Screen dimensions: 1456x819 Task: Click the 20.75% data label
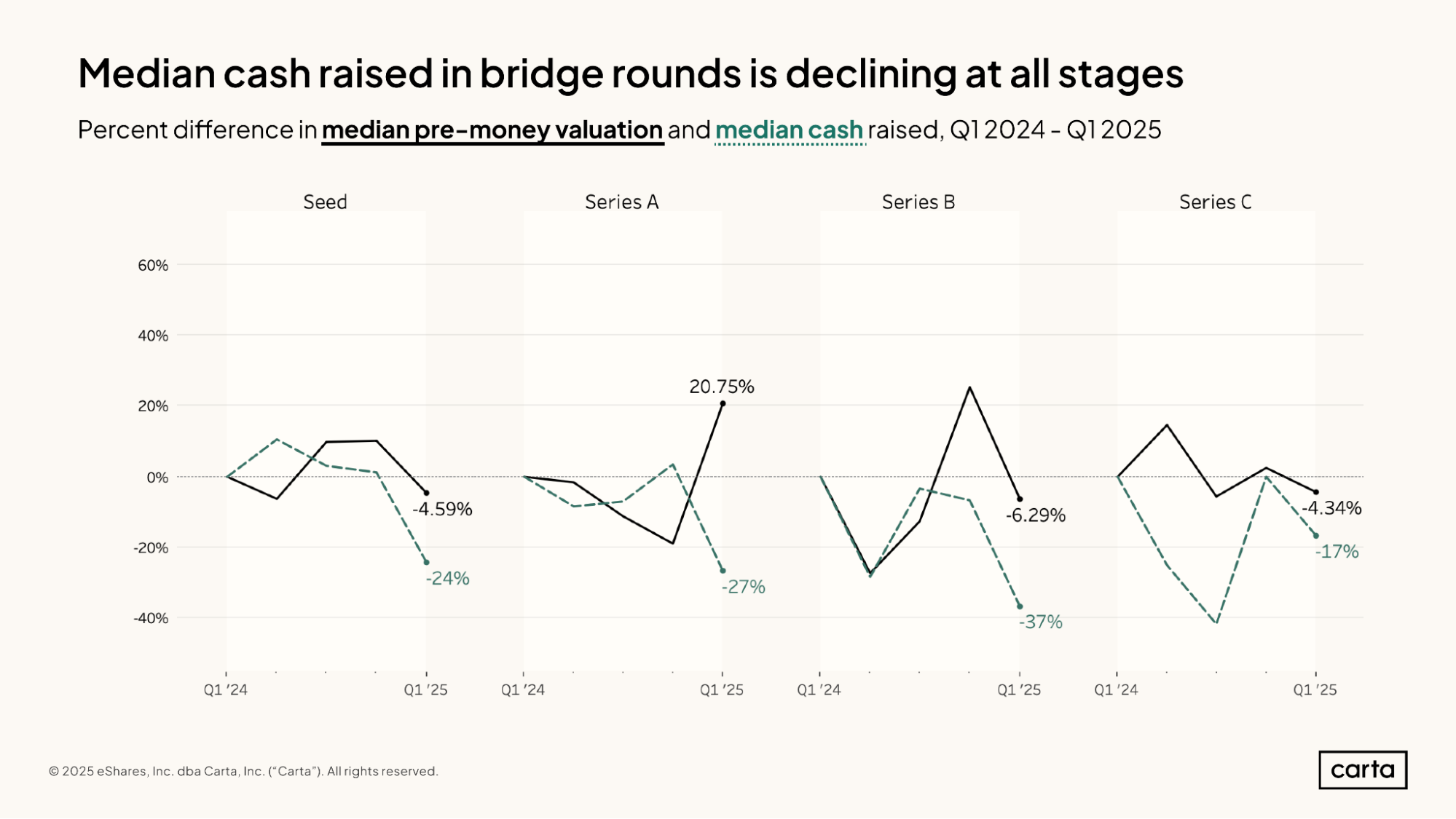[721, 387]
